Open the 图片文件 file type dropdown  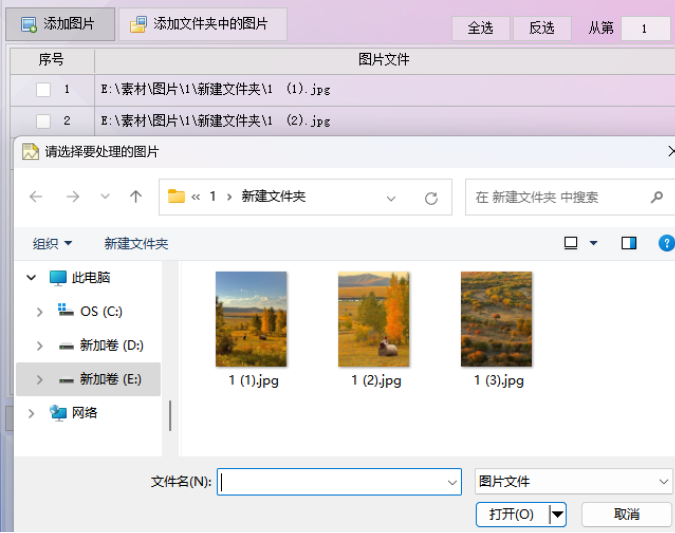(573, 481)
